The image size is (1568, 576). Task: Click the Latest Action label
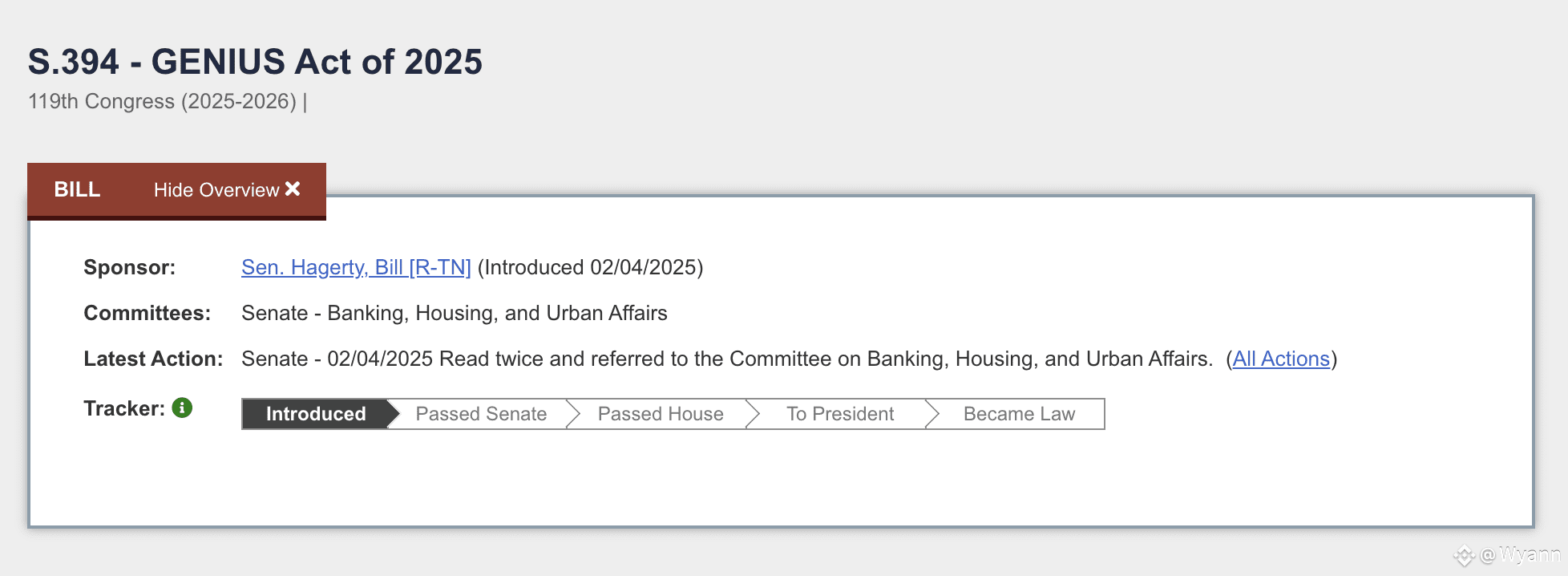tap(153, 359)
